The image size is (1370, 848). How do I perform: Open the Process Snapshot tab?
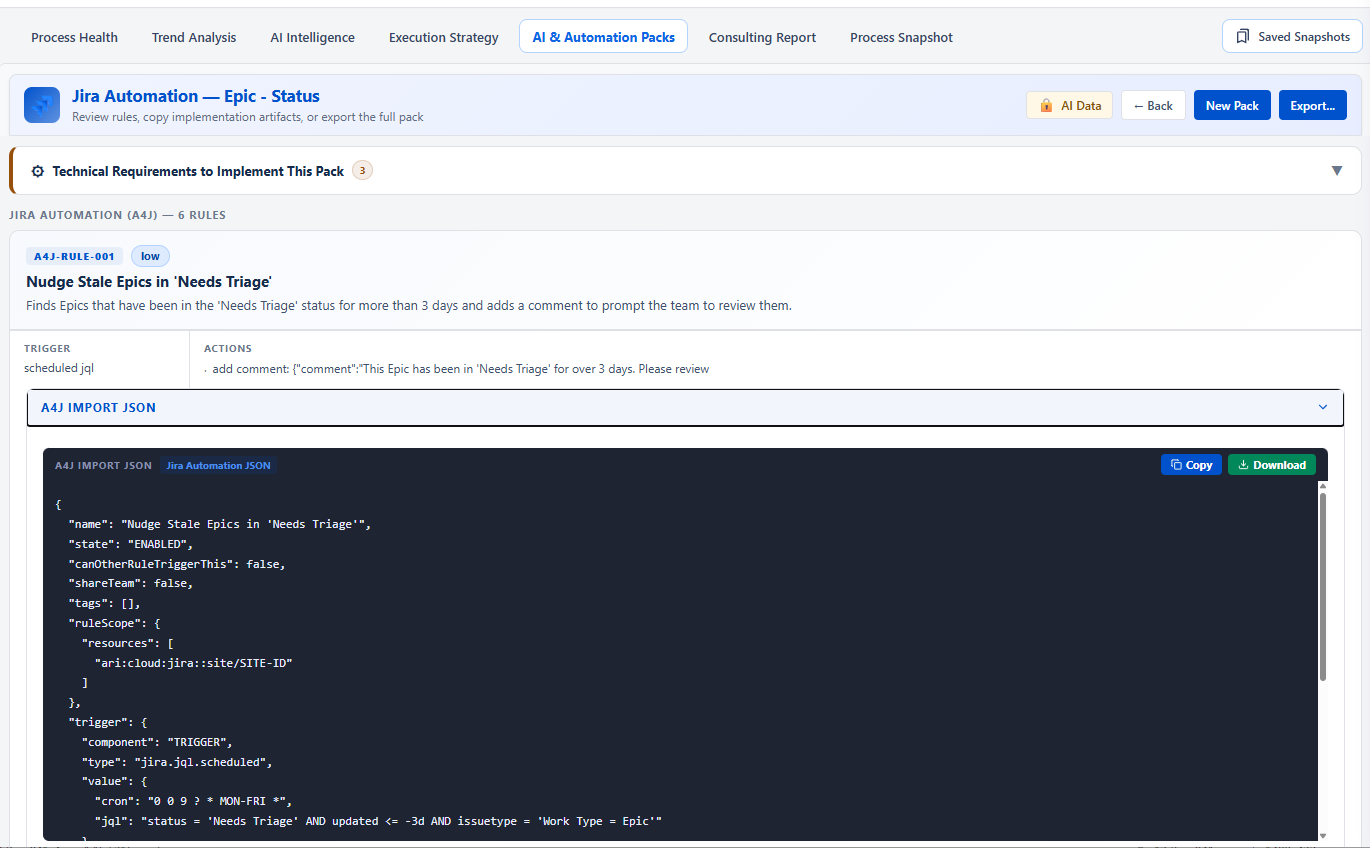[901, 37]
